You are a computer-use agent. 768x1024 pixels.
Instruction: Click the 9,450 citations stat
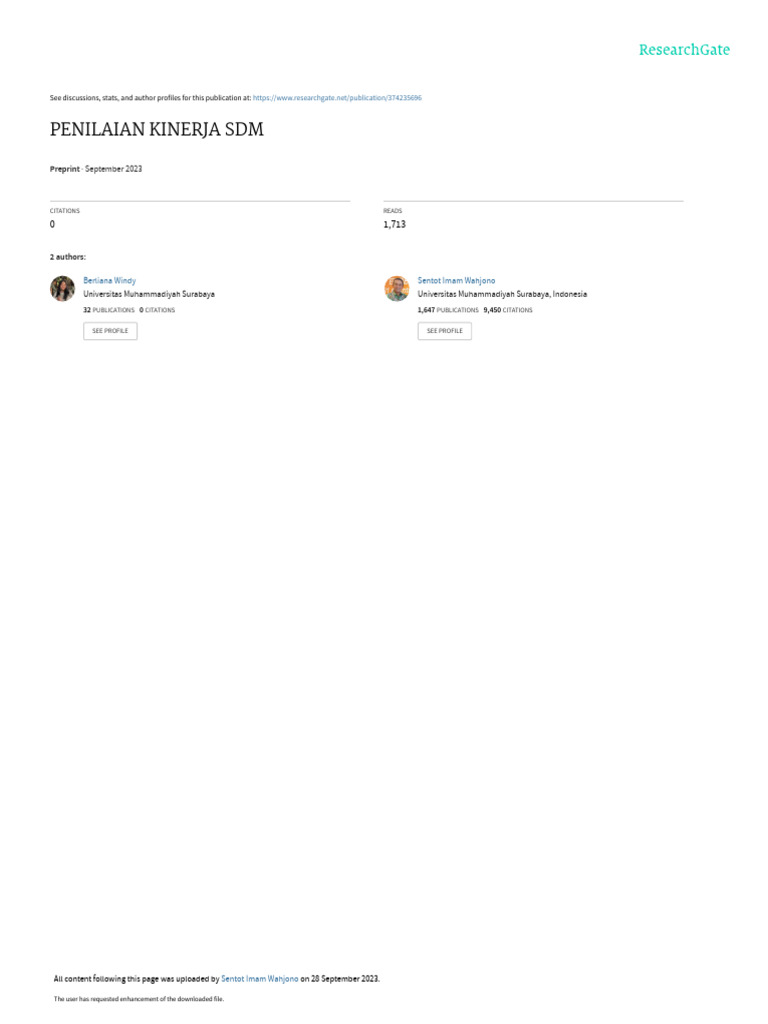click(x=508, y=310)
